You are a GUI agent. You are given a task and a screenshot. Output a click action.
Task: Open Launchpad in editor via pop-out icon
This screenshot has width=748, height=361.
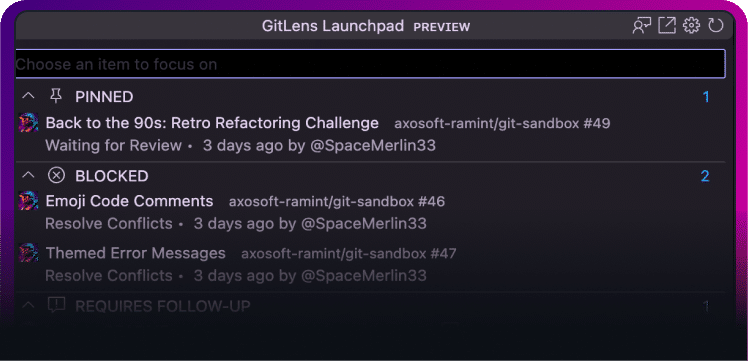click(667, 25)
